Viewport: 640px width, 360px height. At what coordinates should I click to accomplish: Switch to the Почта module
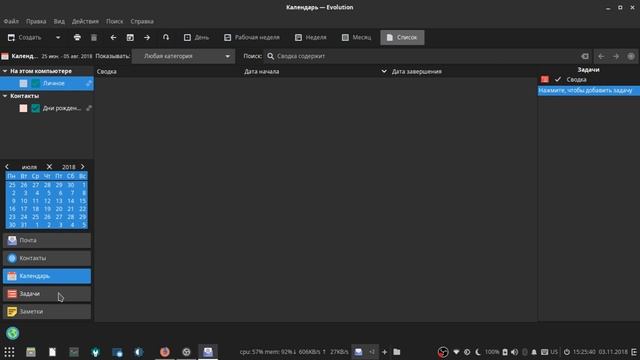pyautogui.click(x=47, y=240)
